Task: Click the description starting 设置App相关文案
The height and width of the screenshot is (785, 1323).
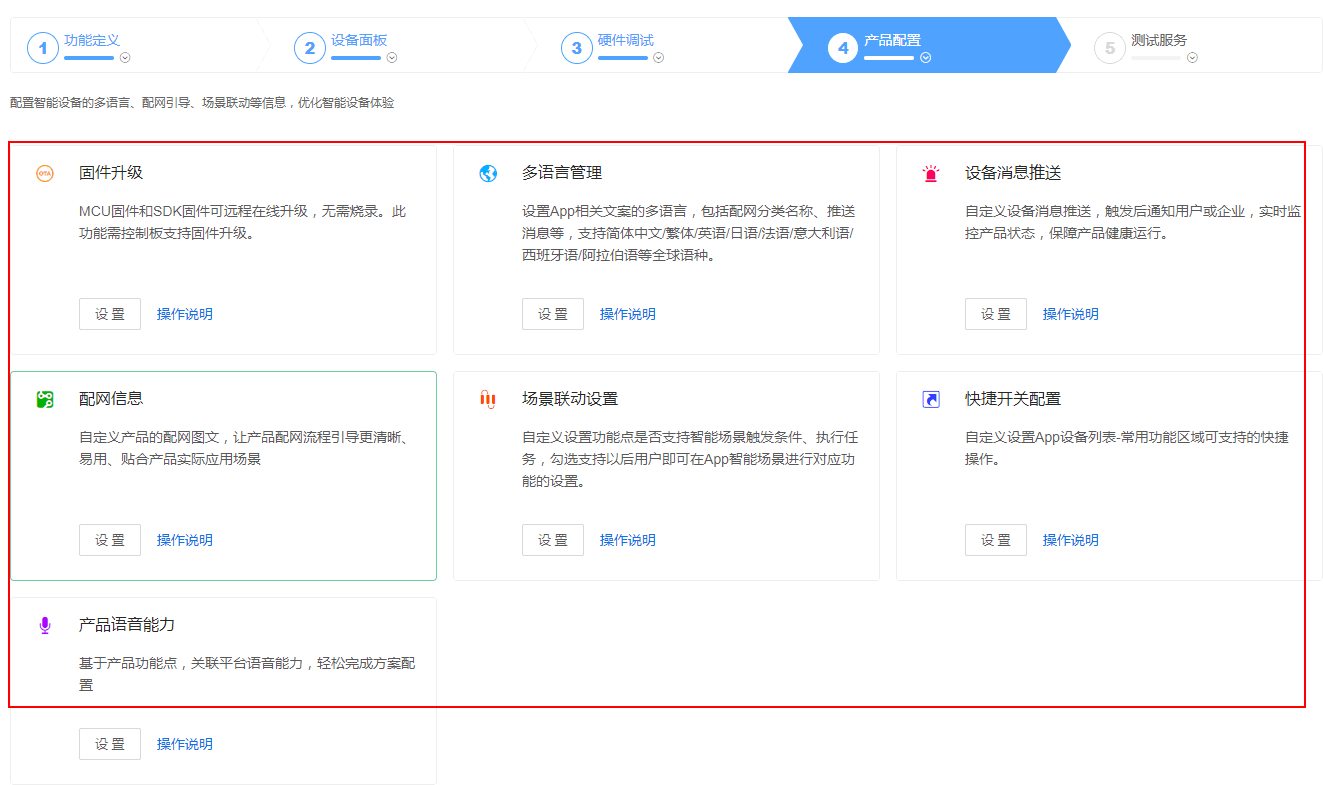Action: point(689,233)
